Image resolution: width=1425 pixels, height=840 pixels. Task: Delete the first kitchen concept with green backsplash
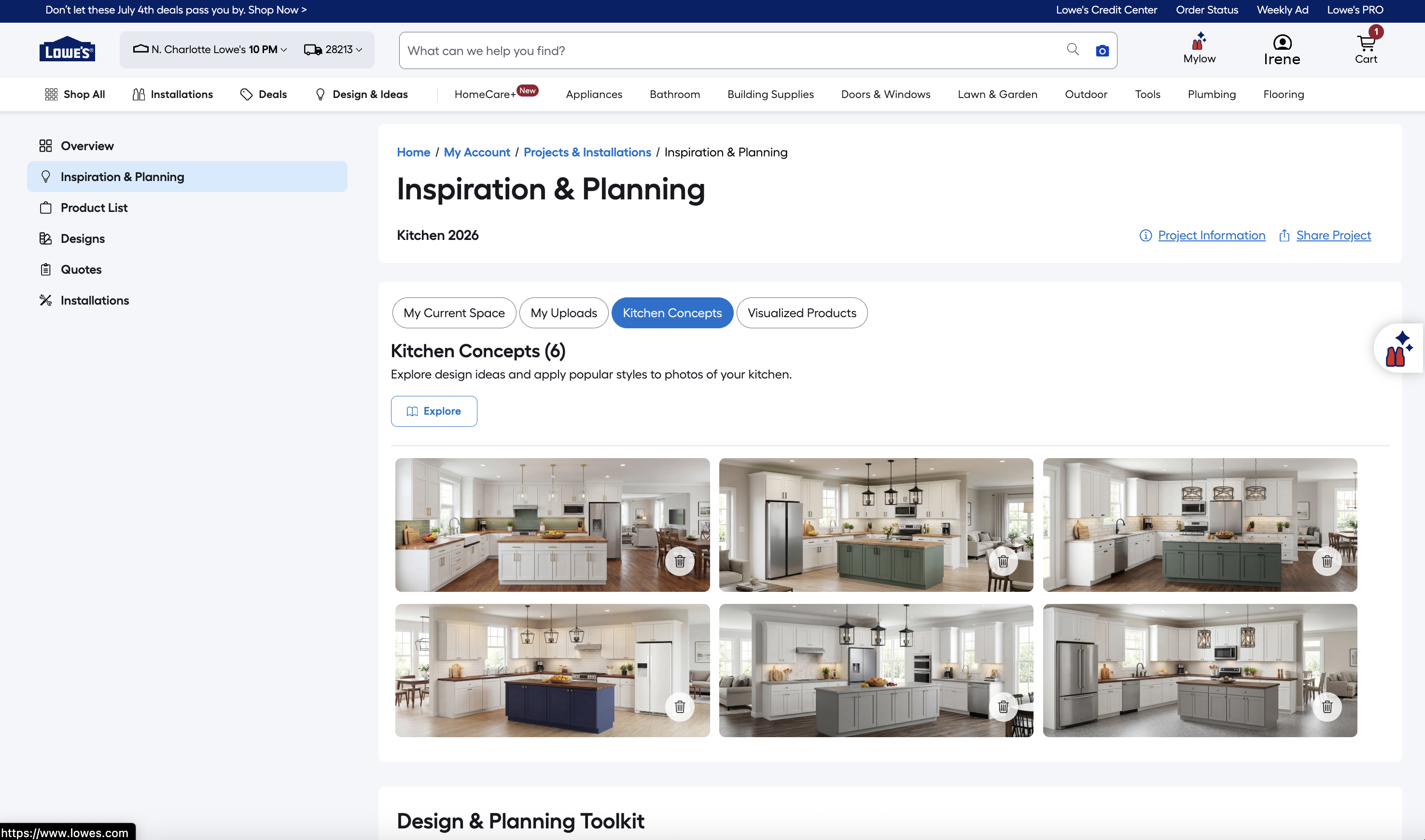click(680, 561)
